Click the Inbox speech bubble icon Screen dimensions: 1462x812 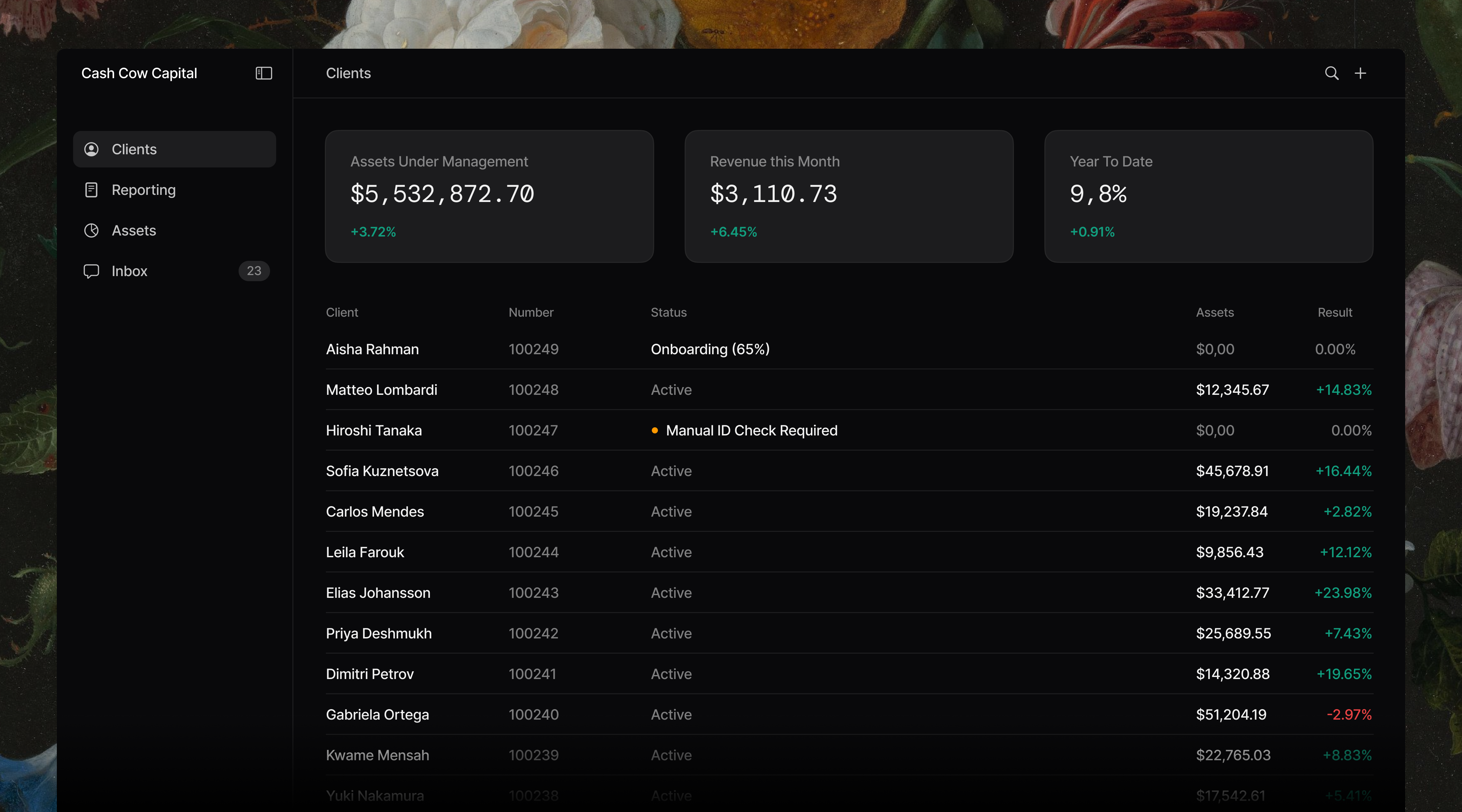(91, 271)
